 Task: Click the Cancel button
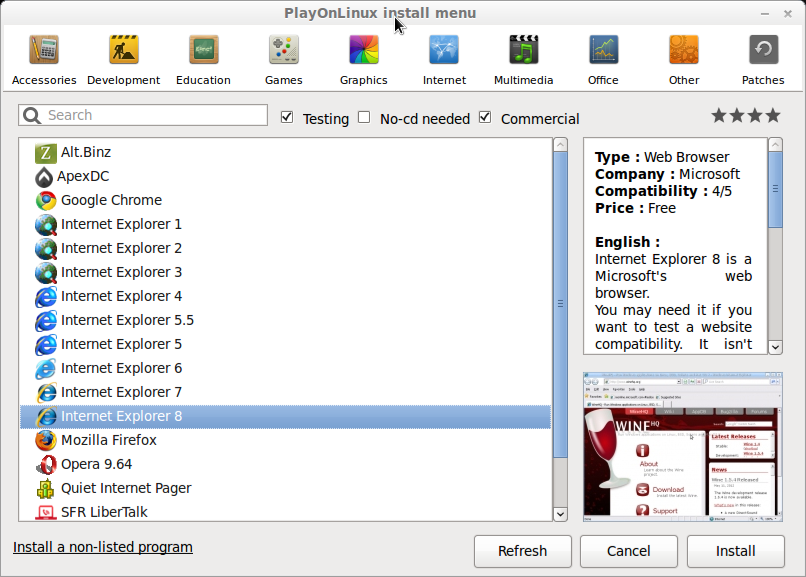coord(629,551)
